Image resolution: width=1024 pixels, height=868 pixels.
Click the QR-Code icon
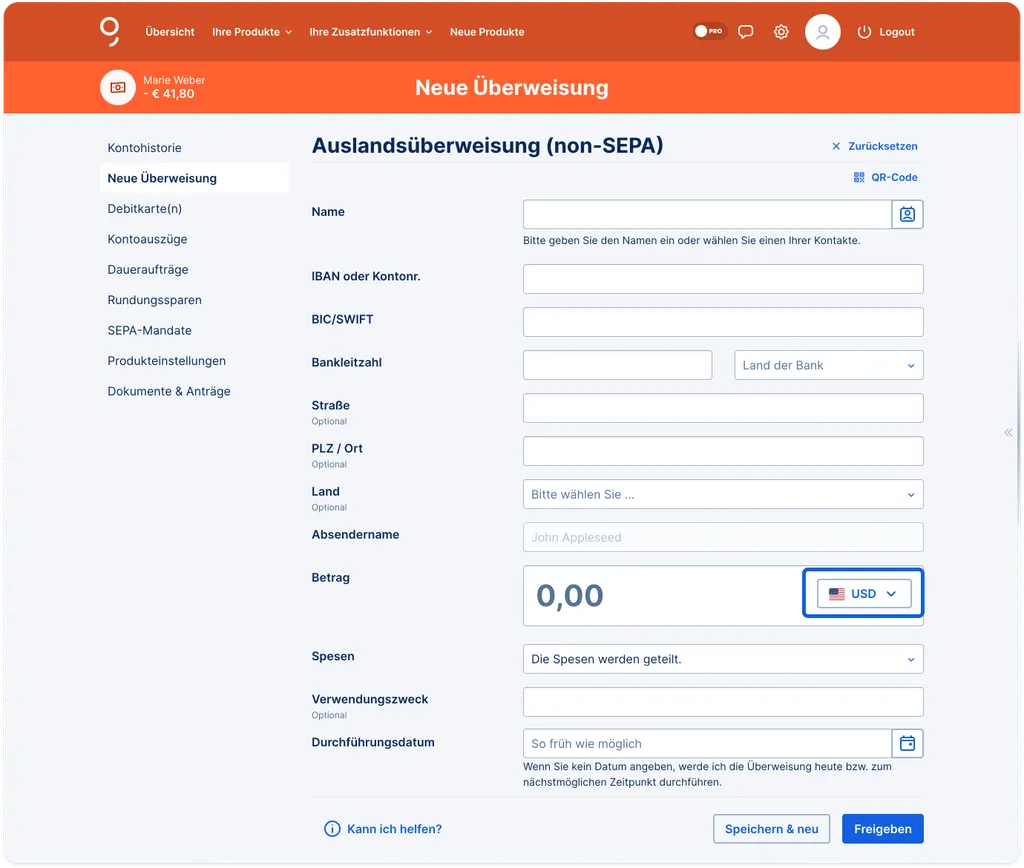click(859, 177)
